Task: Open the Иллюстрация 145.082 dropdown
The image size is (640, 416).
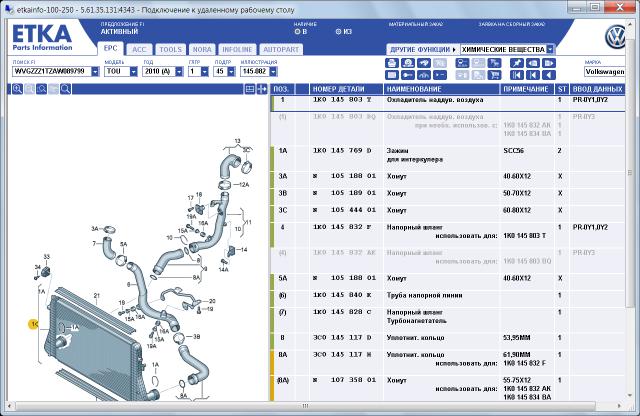Action: coord(273,71)
